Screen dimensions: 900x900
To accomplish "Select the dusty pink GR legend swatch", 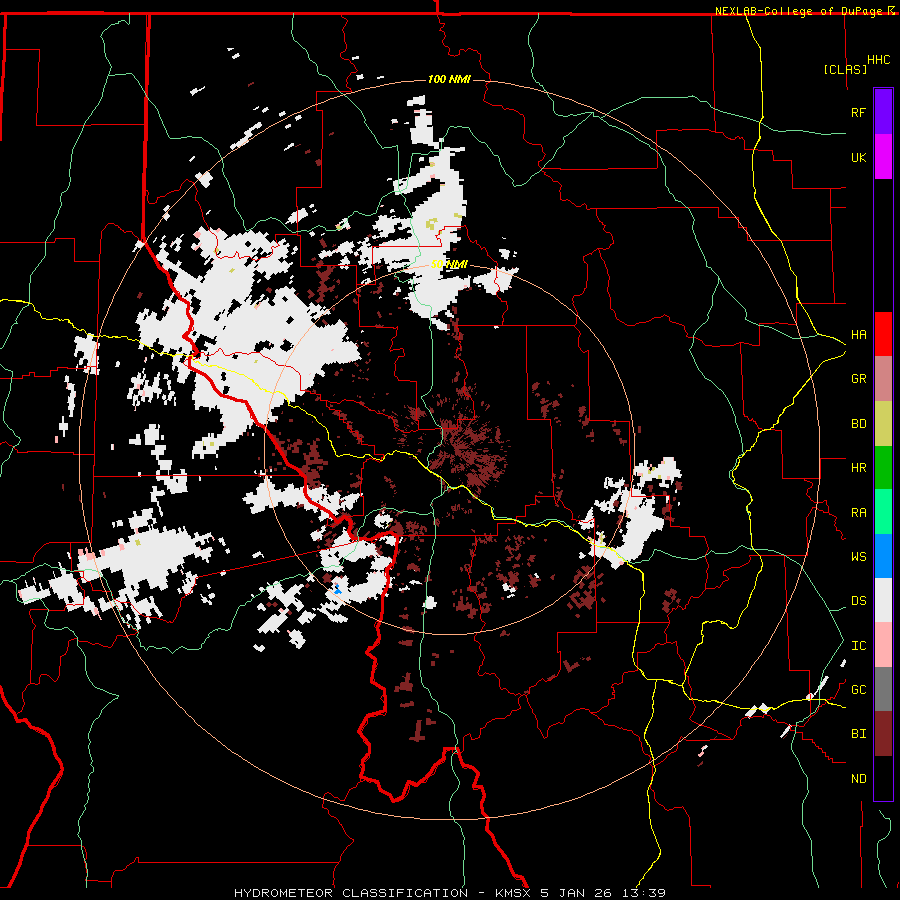I will click(883, 379).
